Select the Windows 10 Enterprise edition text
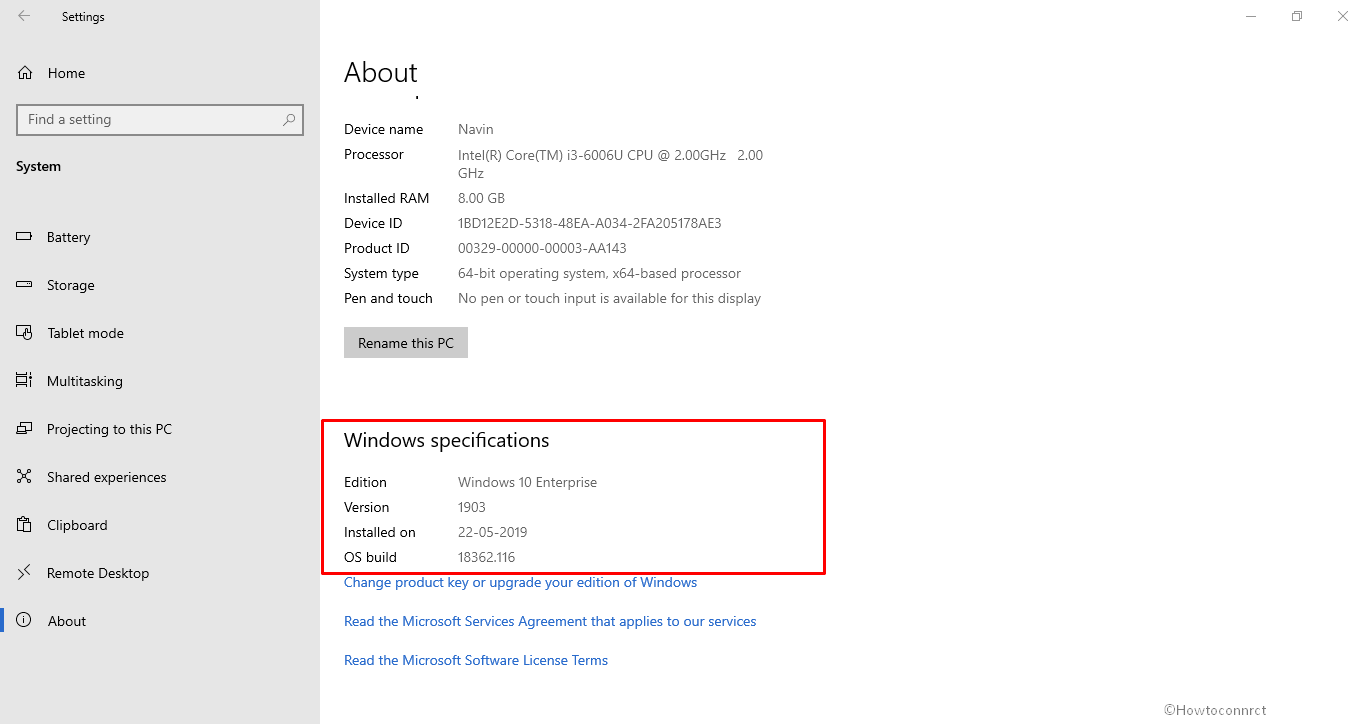 [527, 482]
